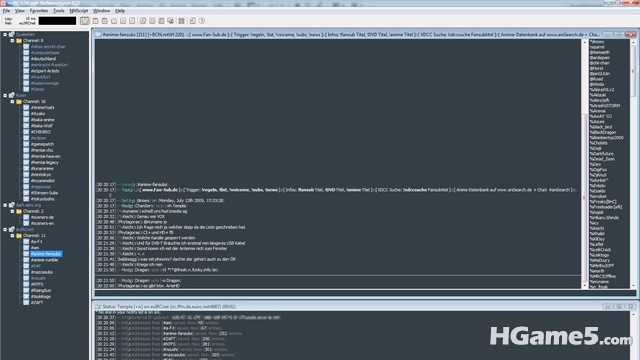Click the channel icon beside #deutschland

pyautogui.click(x=26, y=59)
